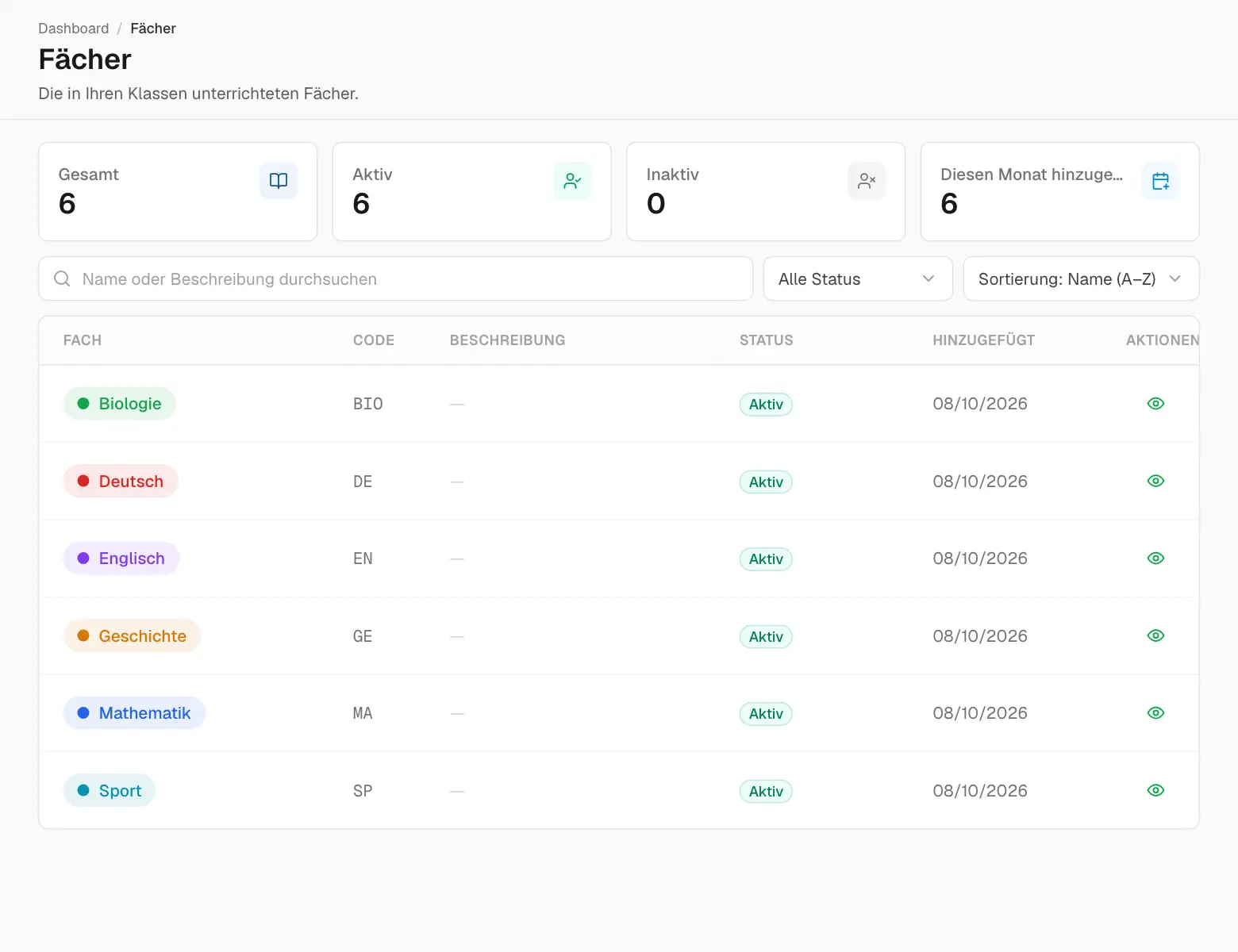1238x952 pixels.
Task: Click the user-x icon in Inaktiv card
Action: click(867, 181)
